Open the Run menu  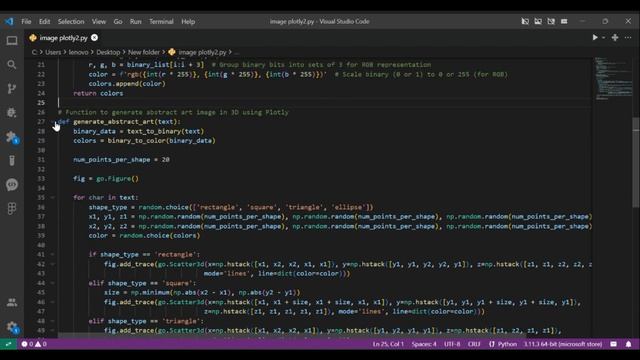(x=136, y=21)
